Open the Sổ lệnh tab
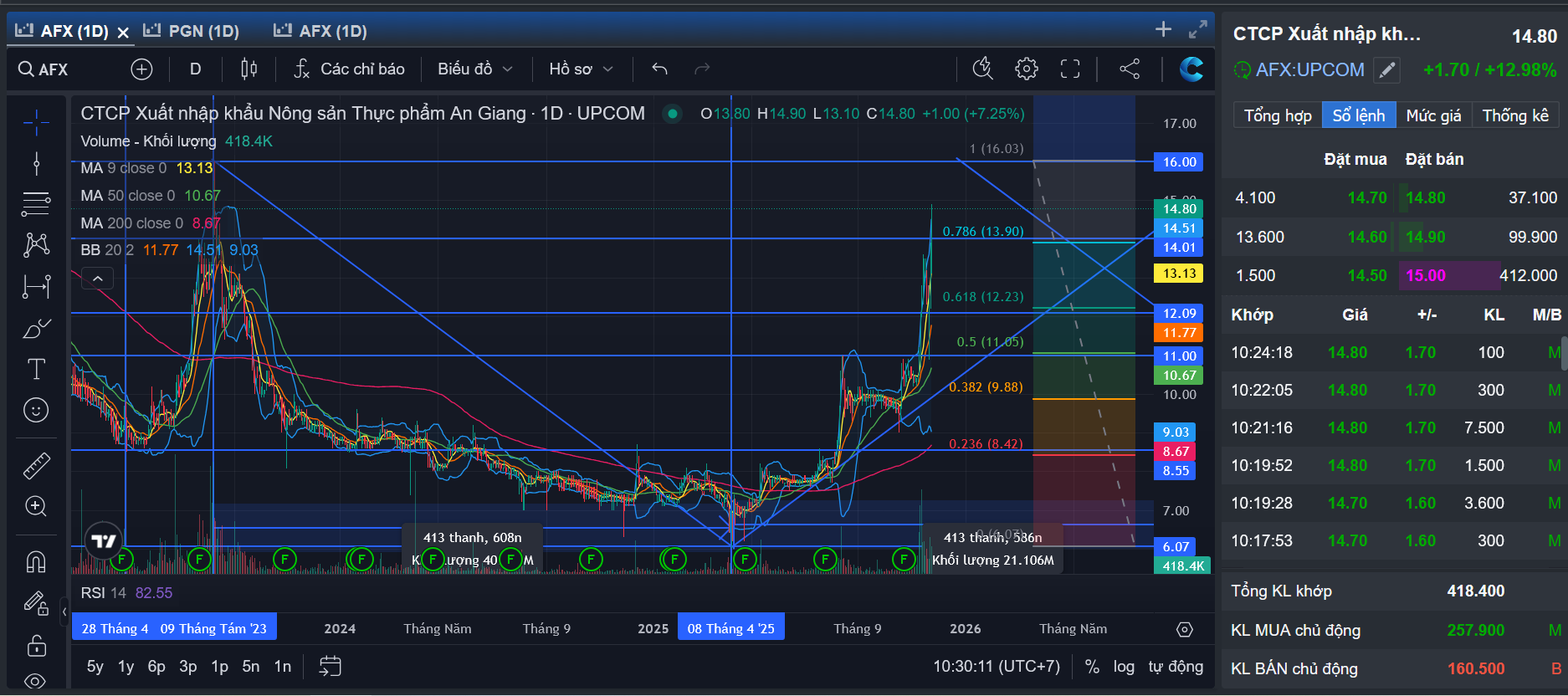The height and width of the screenshot is (696, 1568). (x=1359, y=115)
